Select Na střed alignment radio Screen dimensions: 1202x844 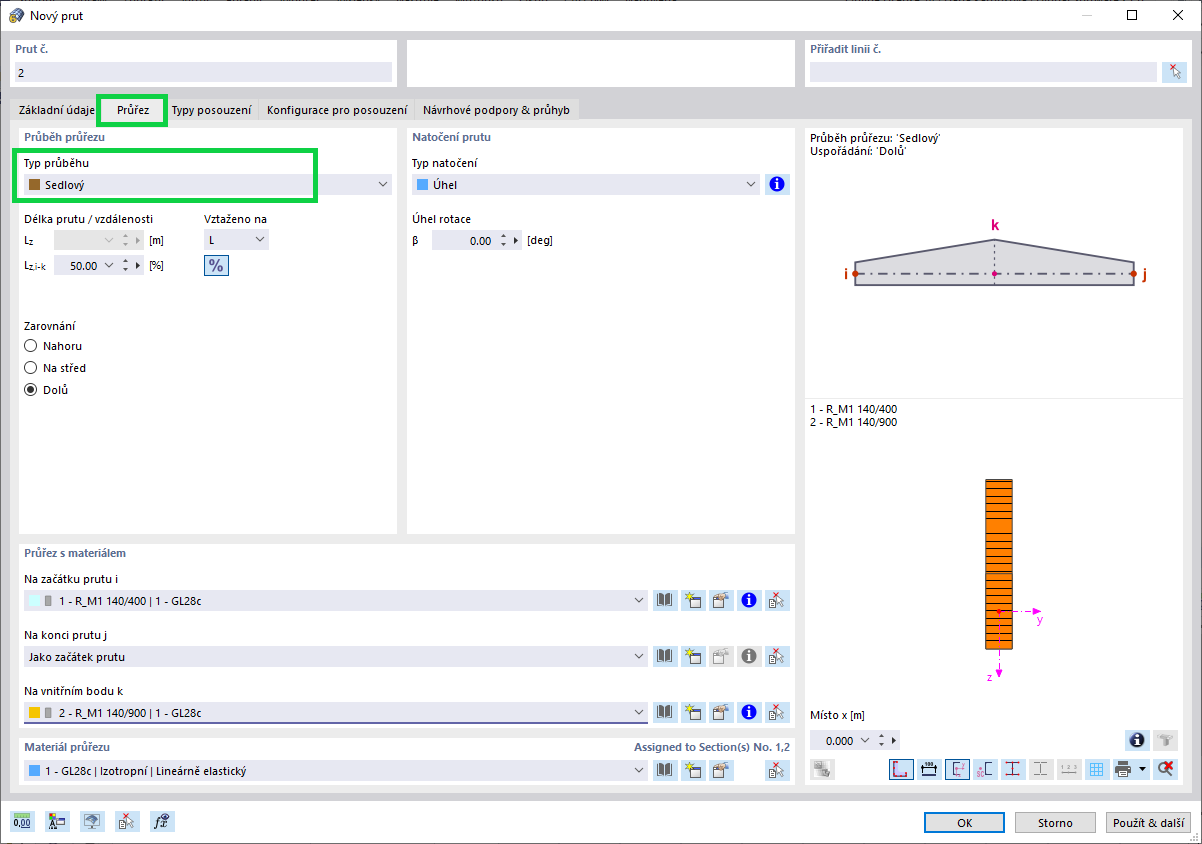tap(31, 368)
